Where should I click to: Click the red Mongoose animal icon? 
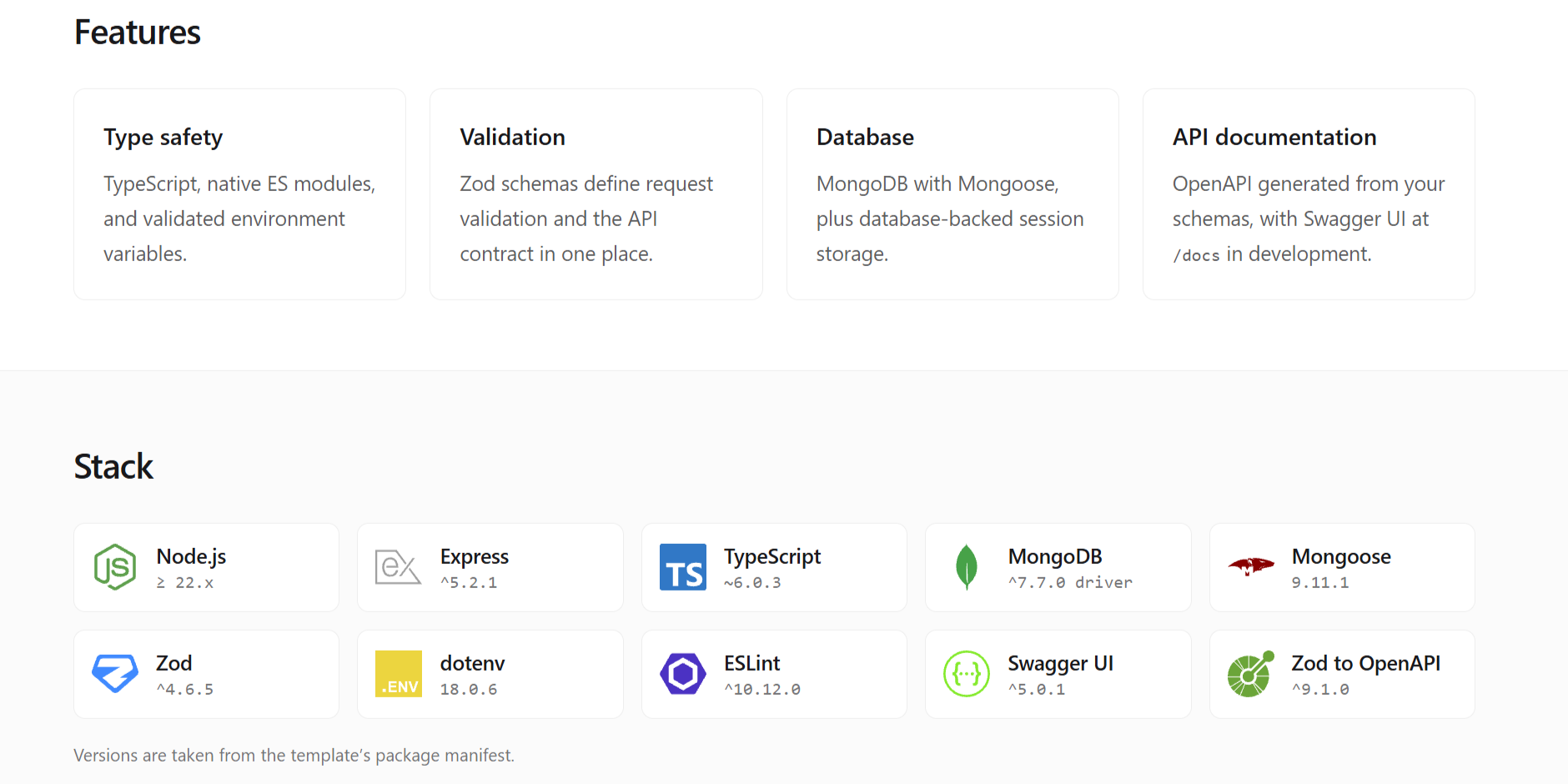(x=1250, y=566)
